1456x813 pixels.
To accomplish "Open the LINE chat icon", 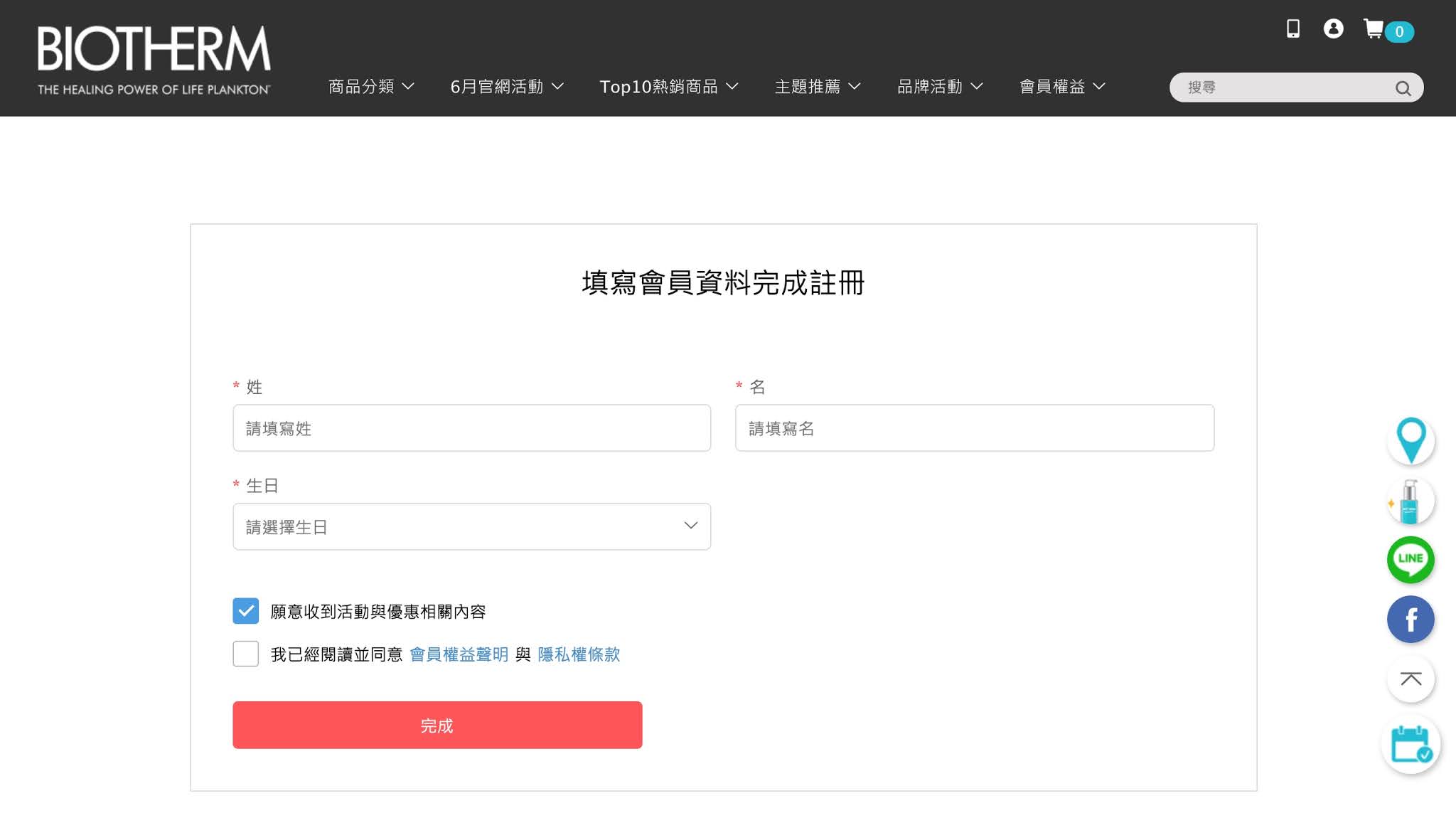I will coord(1410,560).
